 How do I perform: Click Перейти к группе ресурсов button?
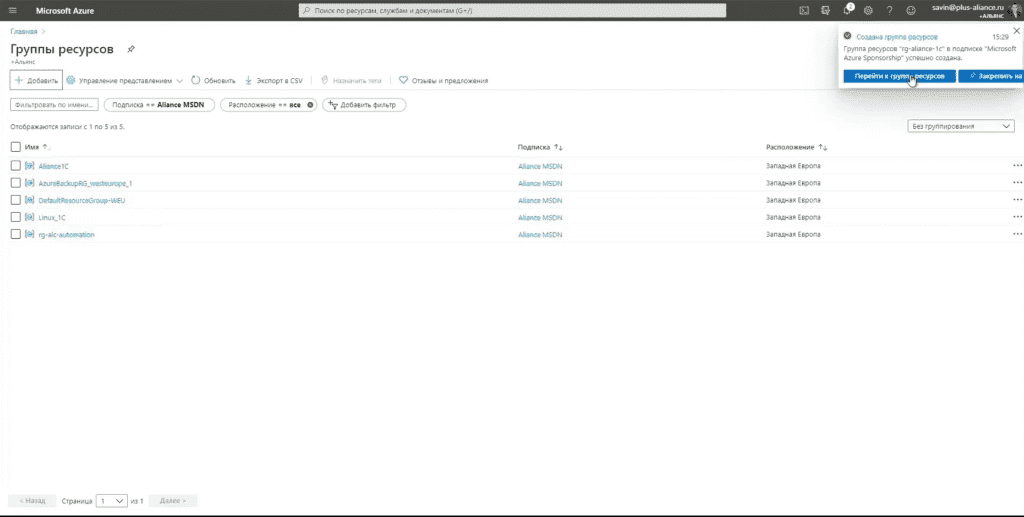point(899,76)
